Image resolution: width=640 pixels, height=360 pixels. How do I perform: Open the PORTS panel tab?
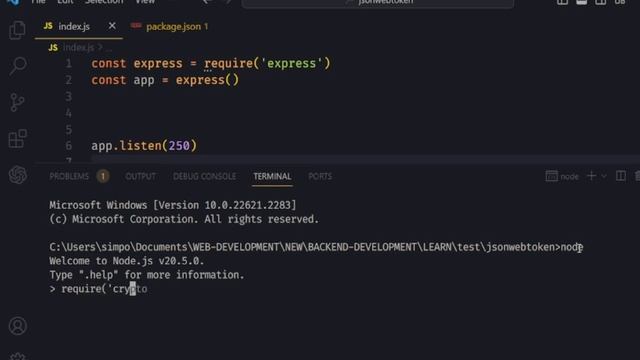320,176
